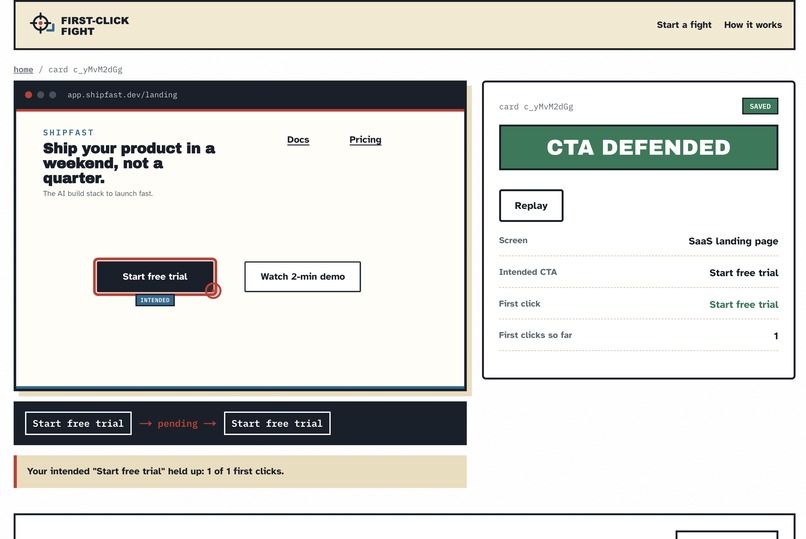Select the first Start free trial flow chip
The height and width of the screenshot is (539, 806).
point(78,423)
